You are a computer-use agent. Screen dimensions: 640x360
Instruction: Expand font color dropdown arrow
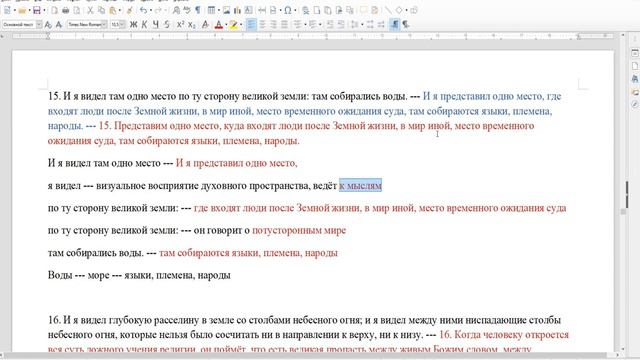tap(227, 24)
